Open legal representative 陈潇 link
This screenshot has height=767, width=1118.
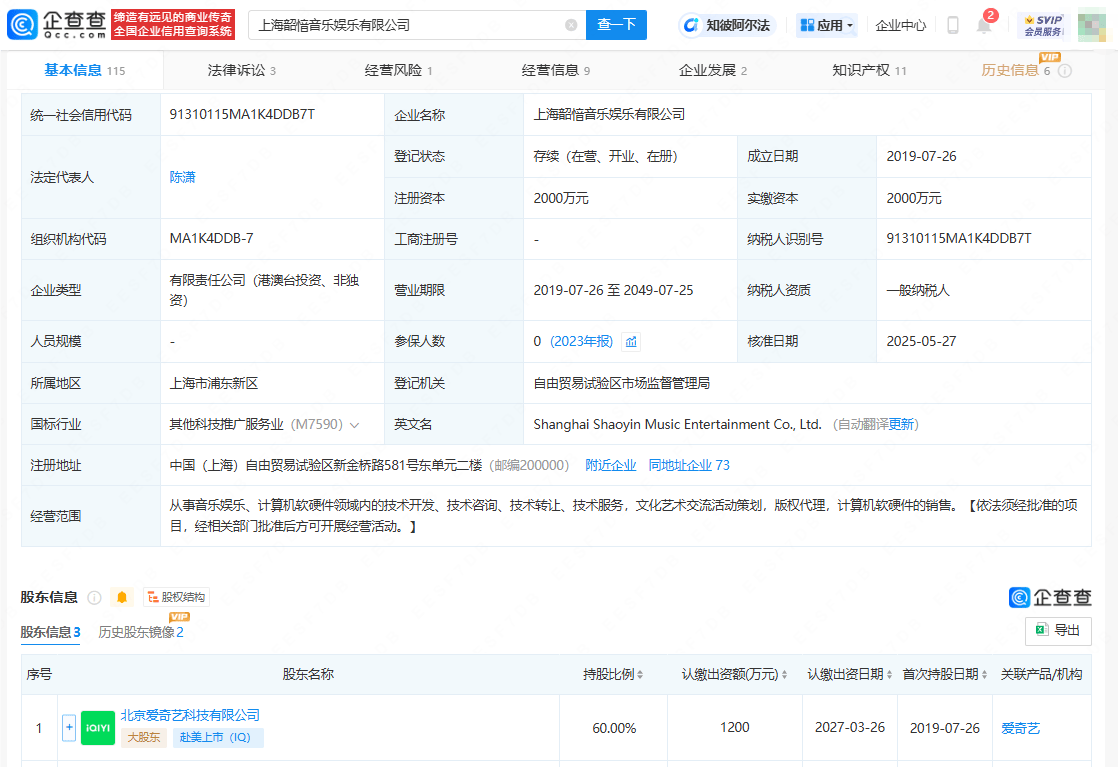coord(182,177)
